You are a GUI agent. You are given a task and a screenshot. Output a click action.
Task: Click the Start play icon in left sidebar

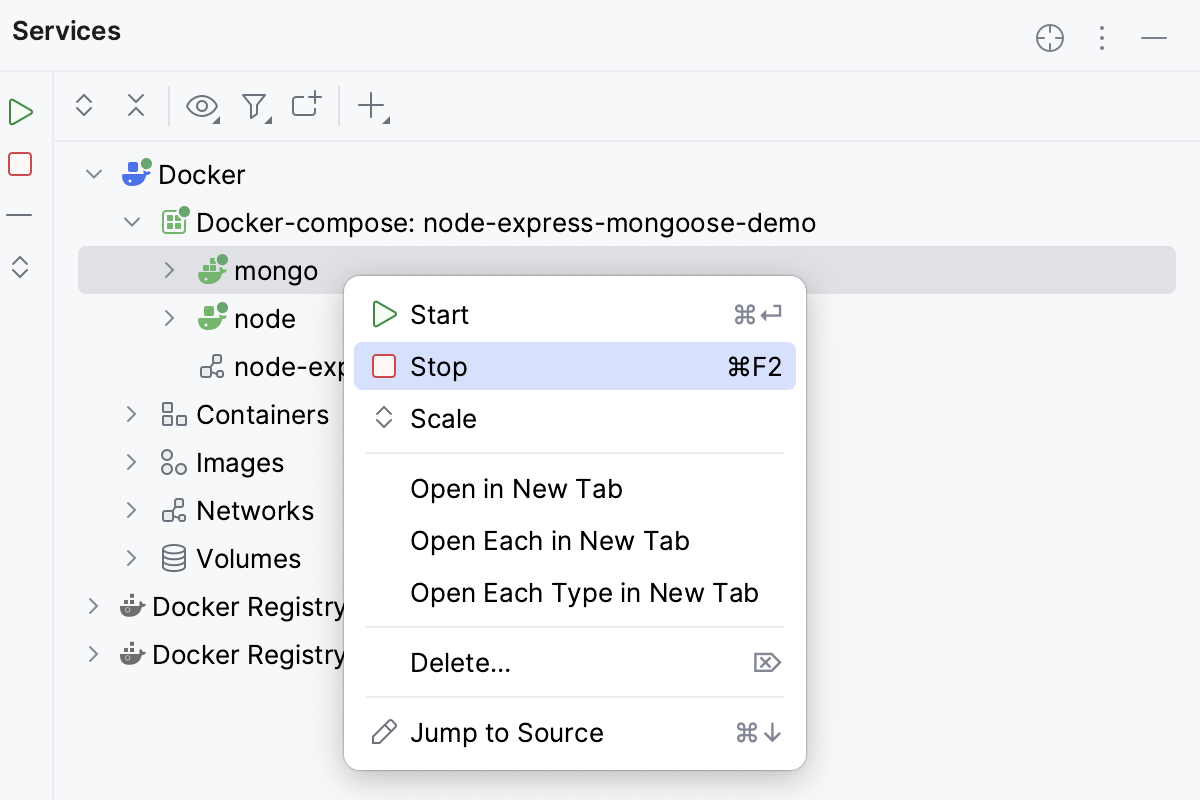click(20, 112)
